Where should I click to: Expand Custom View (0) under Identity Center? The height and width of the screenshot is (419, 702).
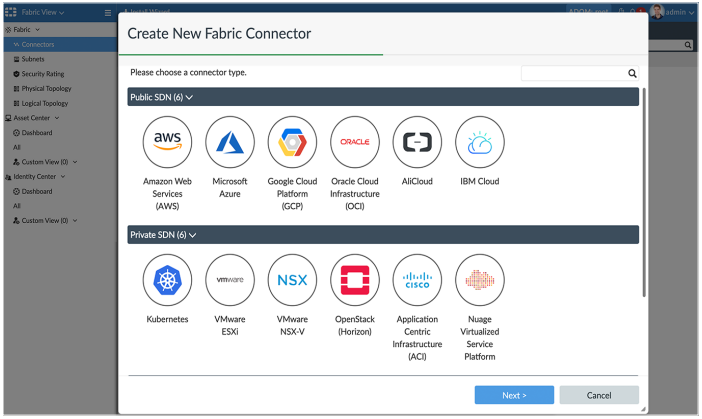coord(75,221)
